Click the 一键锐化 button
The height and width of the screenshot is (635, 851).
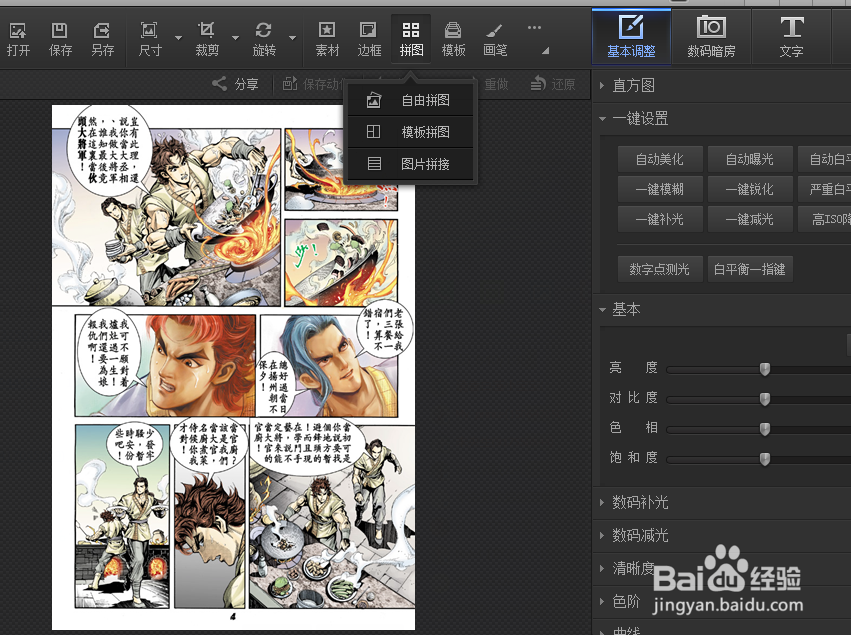pyautogui.click(x=750, y=189)
